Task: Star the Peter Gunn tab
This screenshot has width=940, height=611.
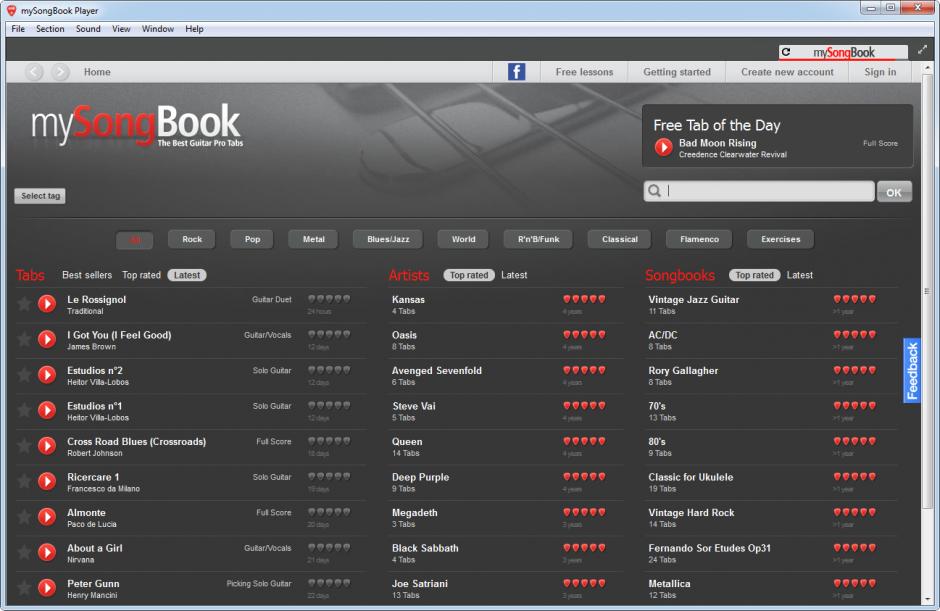Action: coord(24,588)
